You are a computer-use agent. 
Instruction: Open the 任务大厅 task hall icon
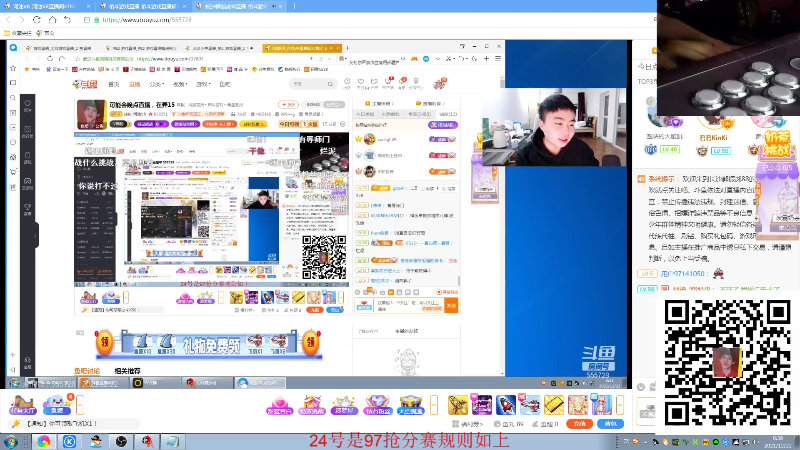click(x=22, y=405)
